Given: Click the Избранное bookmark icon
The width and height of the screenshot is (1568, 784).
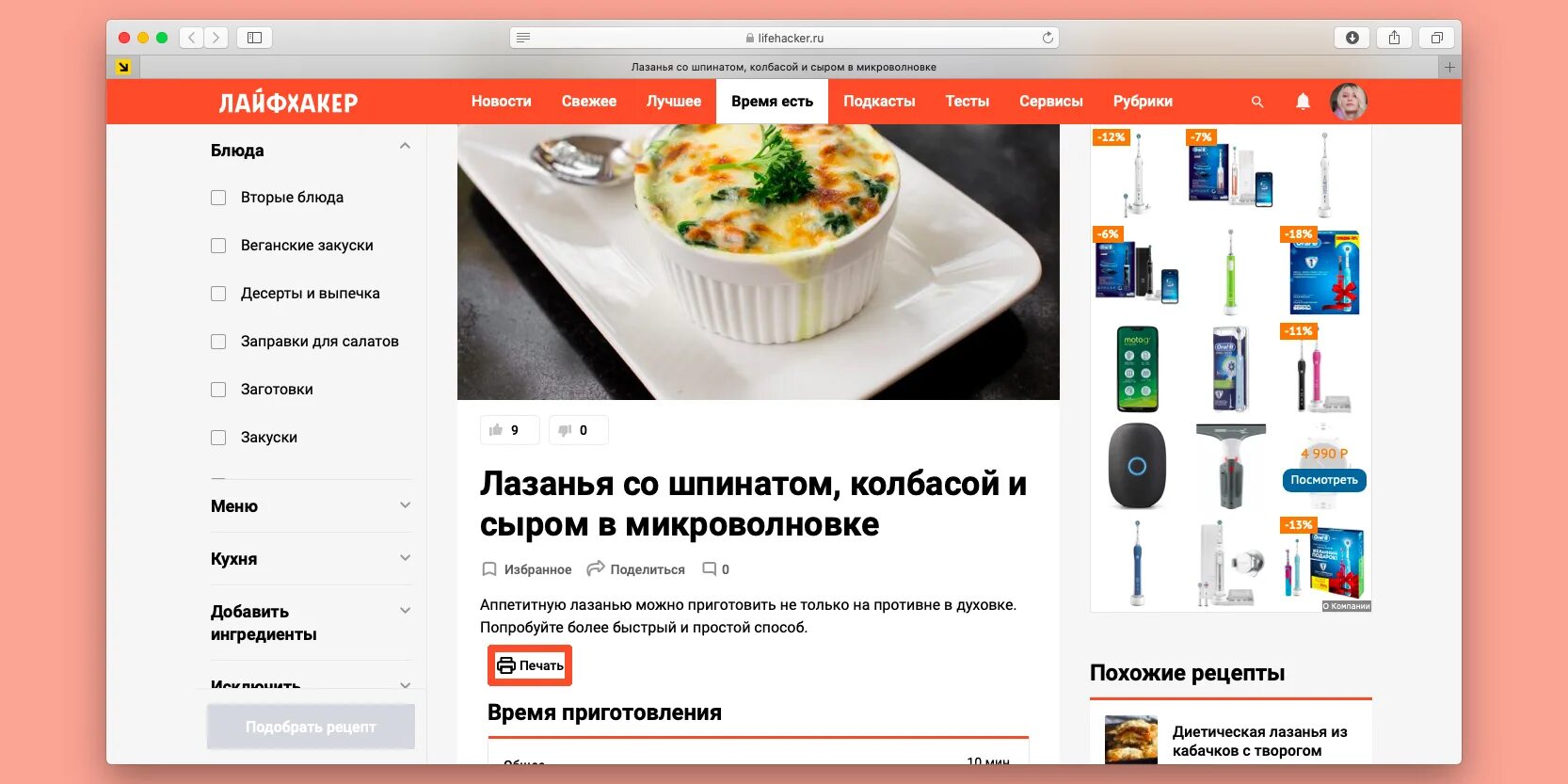Looking at the screenshot, I should (489, 569).
